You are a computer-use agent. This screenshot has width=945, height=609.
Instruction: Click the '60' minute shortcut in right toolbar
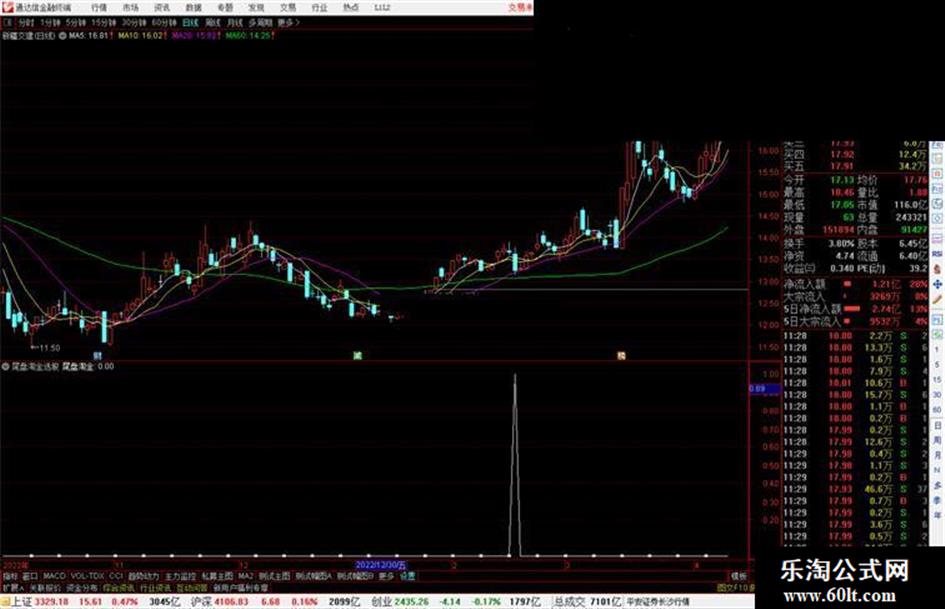pos(937,410)
